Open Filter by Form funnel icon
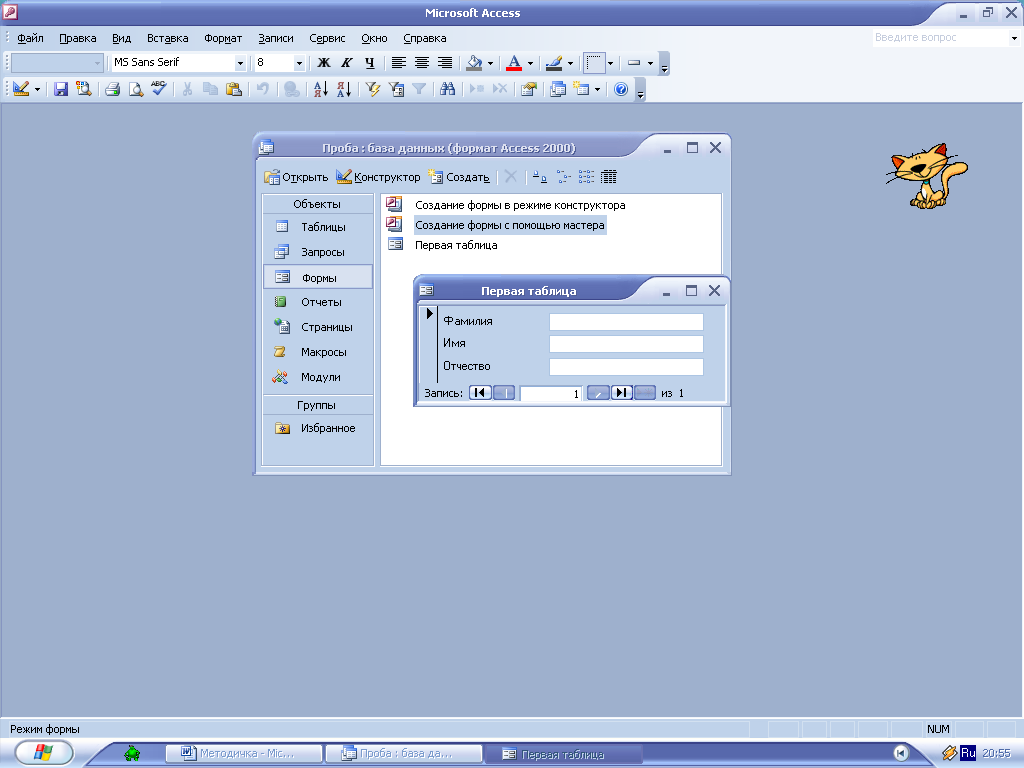Image resolution: width=1024 pixels, height=768 pixels. coord(396,89)
